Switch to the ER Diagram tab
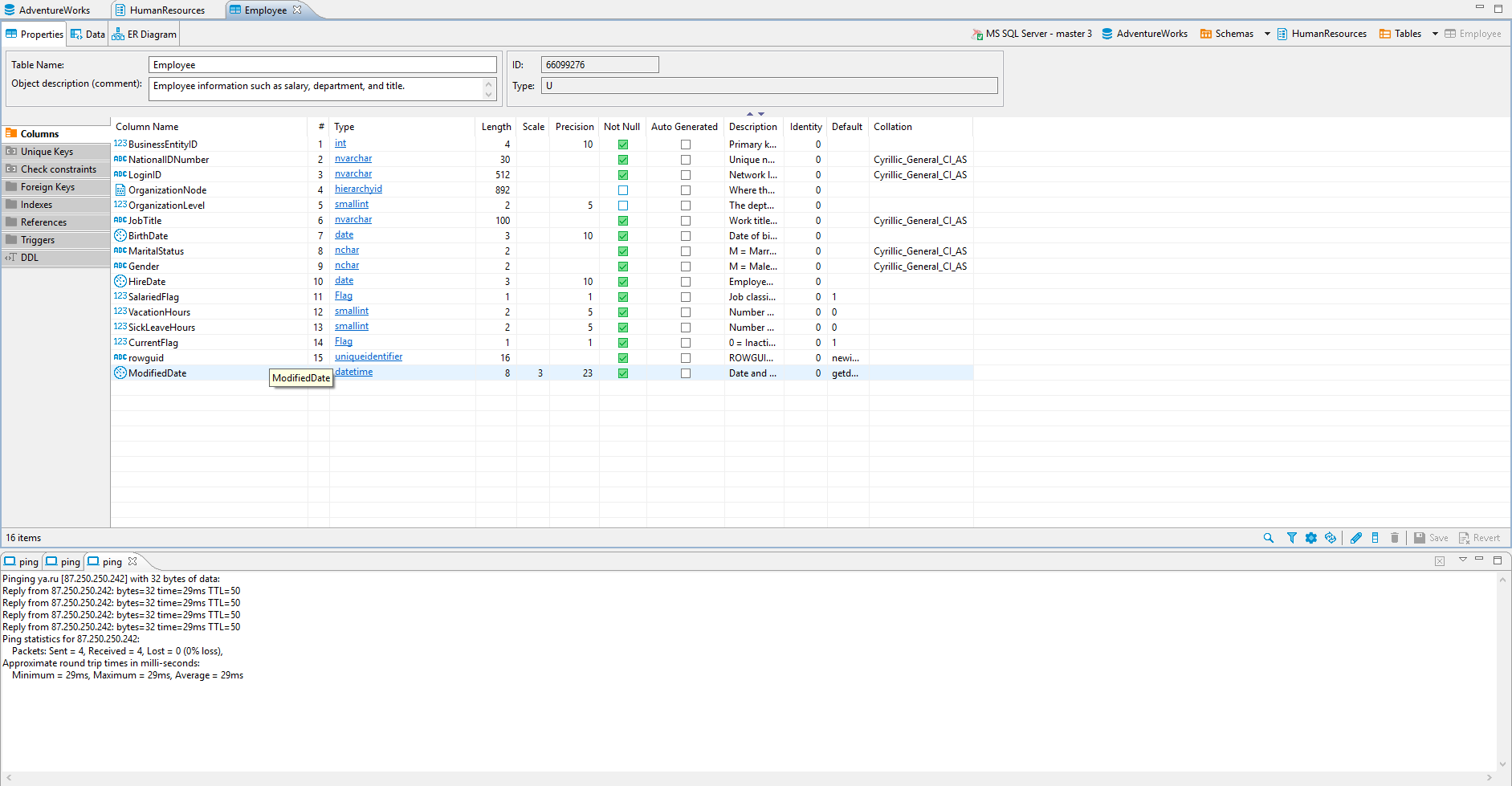The height and width of the screenshot is (786, 1512). tap(144, 34)
